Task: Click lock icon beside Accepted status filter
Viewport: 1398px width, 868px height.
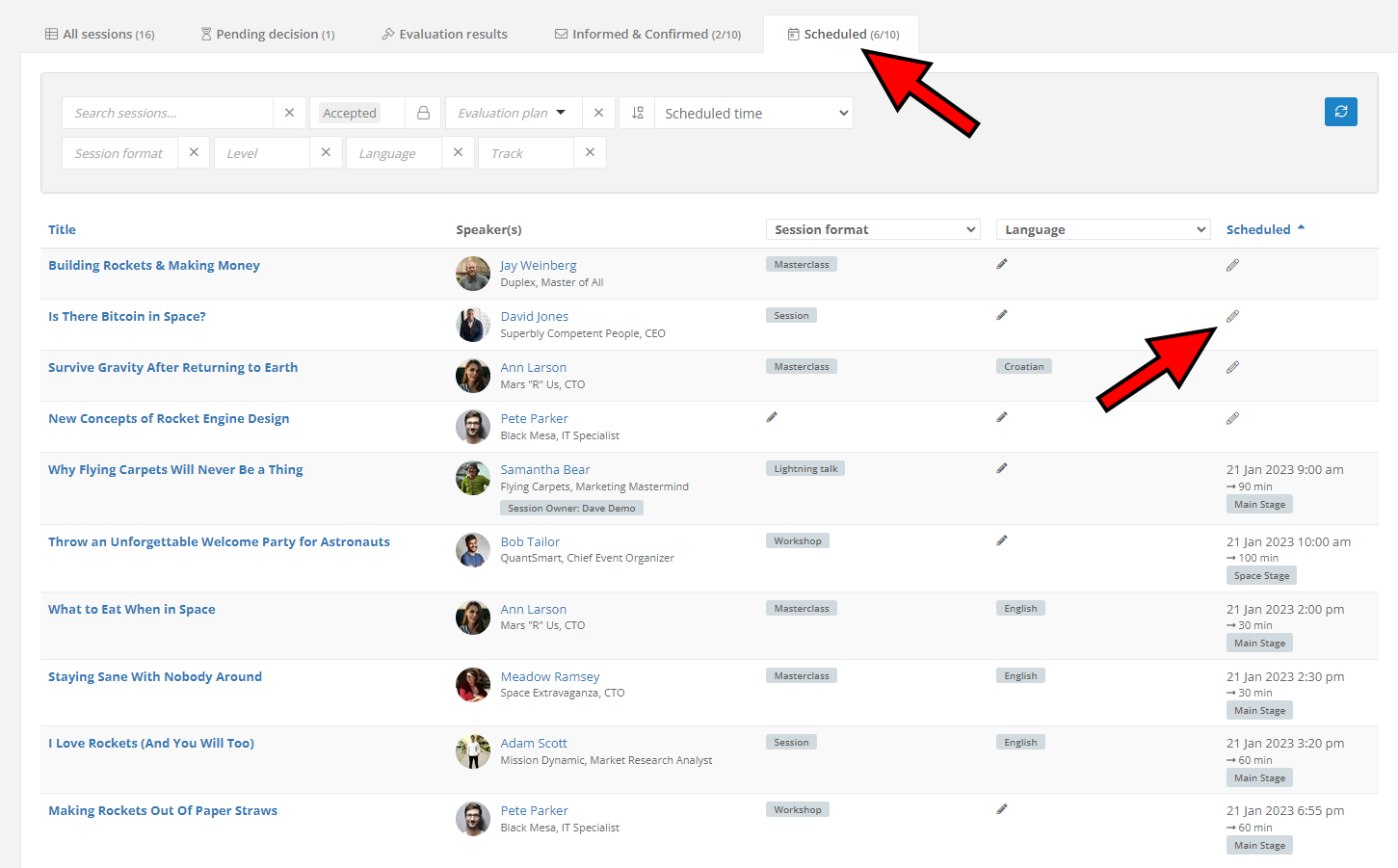Action: (423, 113)
